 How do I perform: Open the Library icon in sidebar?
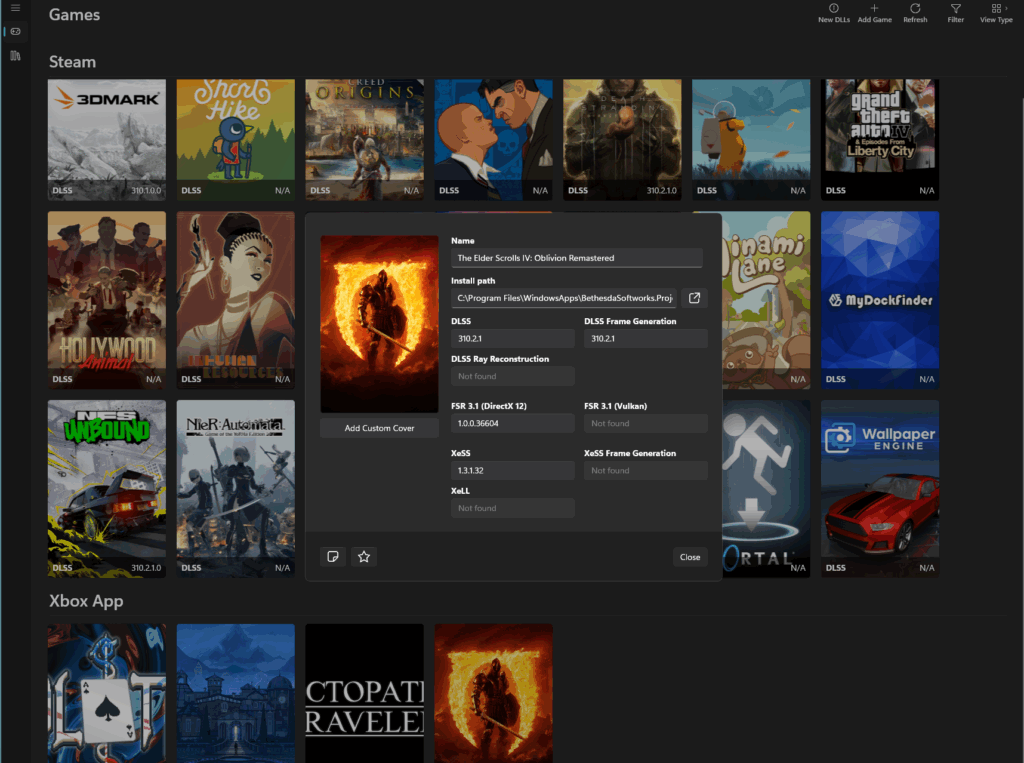pos(15,56)
